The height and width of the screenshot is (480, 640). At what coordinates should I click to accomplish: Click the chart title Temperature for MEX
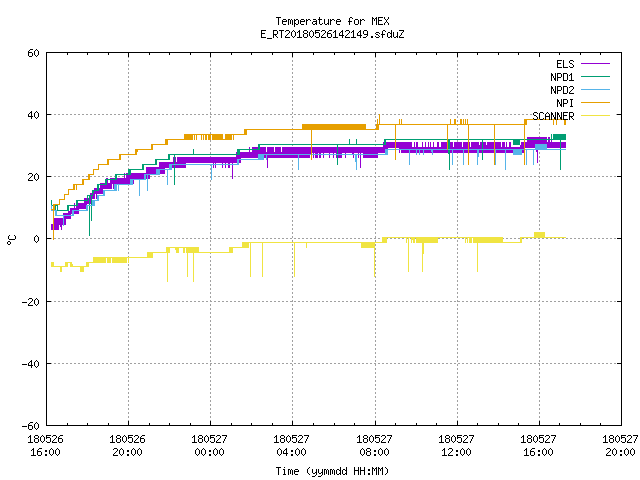(332, 21)
